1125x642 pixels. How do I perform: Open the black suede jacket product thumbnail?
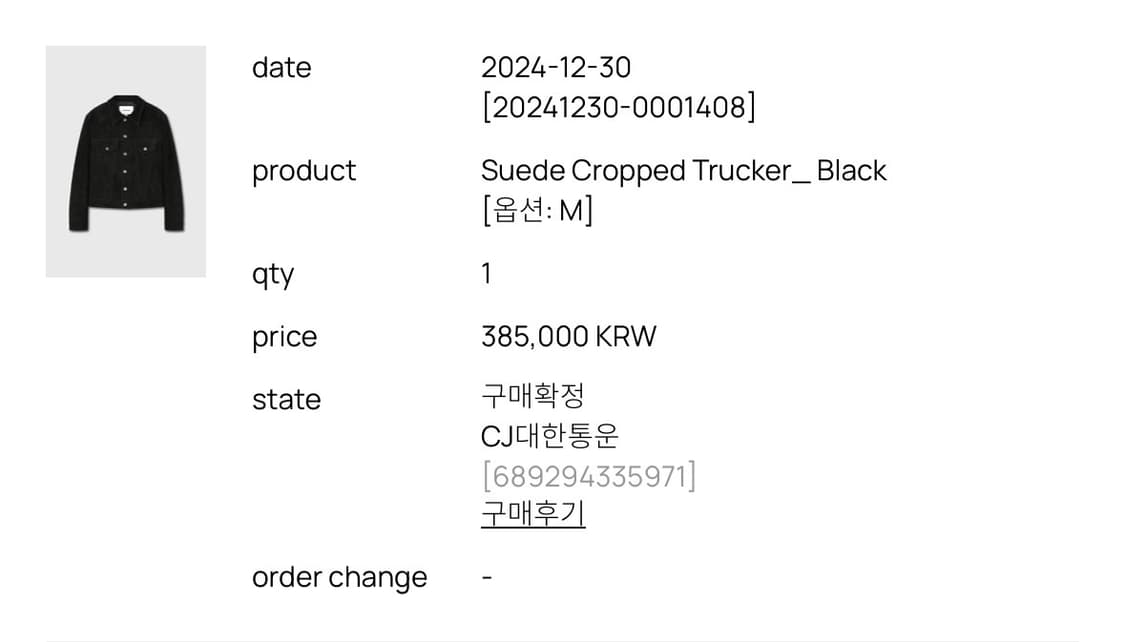click(125, 161)
